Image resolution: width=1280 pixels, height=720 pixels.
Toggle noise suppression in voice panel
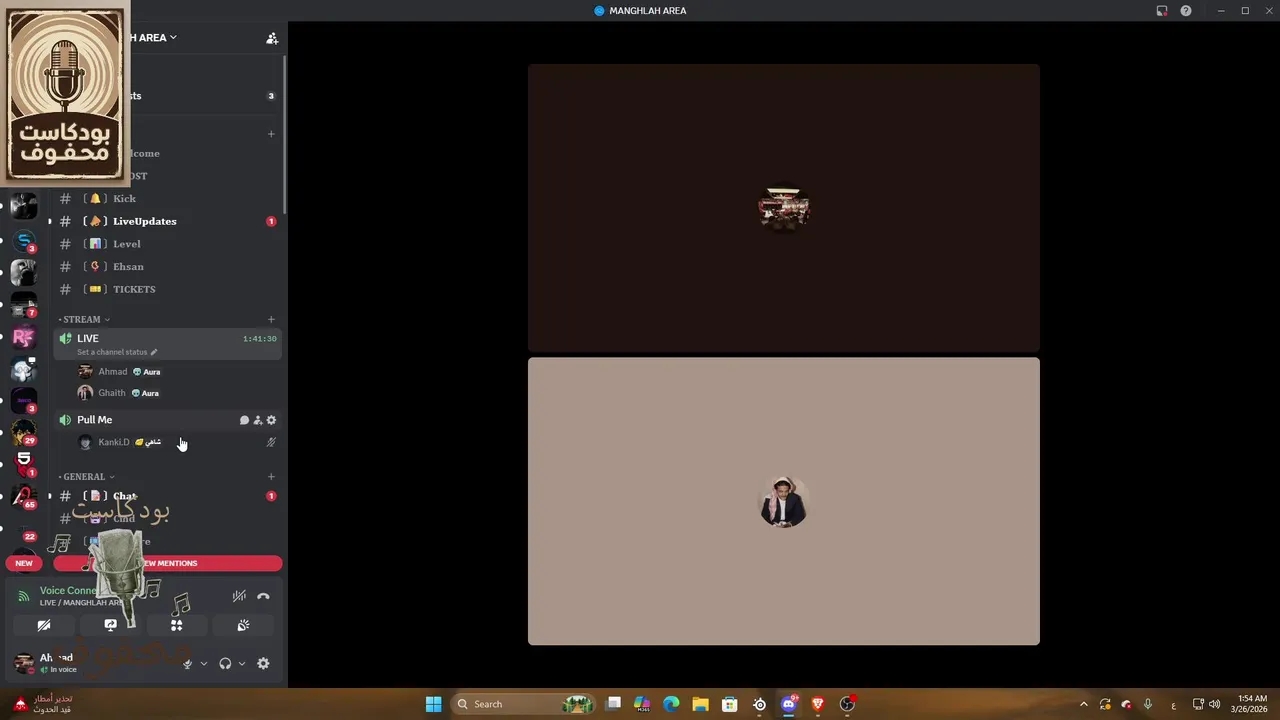click(239, 596)
